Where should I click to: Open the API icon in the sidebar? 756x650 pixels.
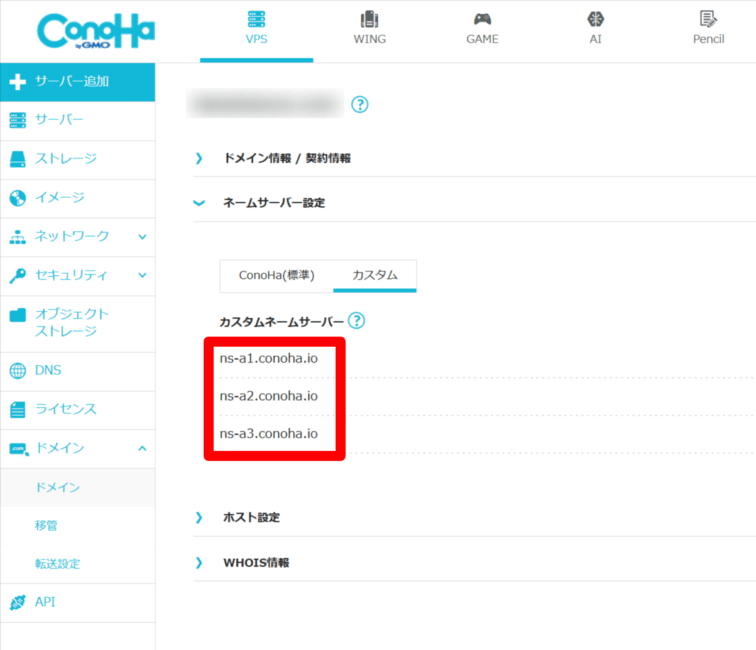(17, 602)
